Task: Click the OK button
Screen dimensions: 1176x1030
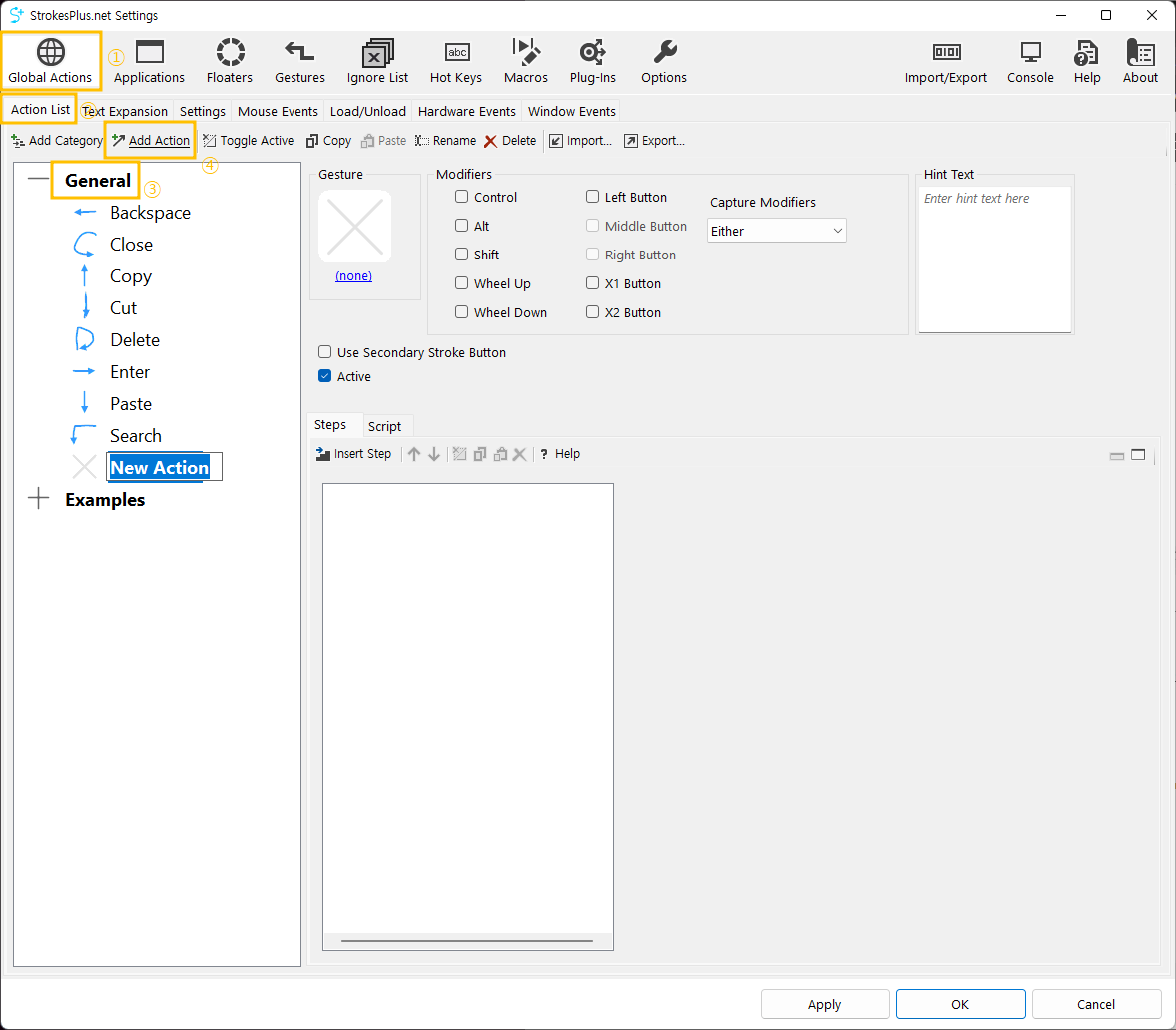Action: click(x=960, y=1004)
